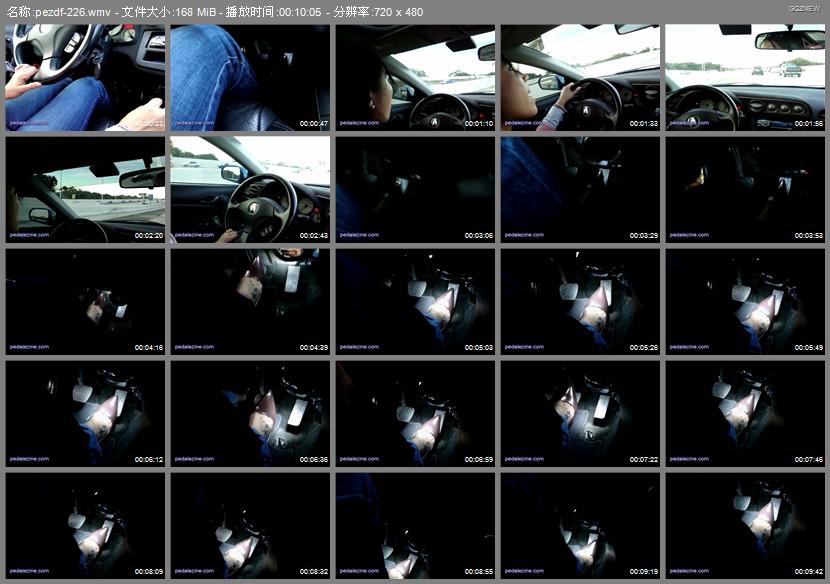This screenshot has height=584, width=830.
Task: Select the frame at 00:00:47
Action: click(x=250, y=78)
